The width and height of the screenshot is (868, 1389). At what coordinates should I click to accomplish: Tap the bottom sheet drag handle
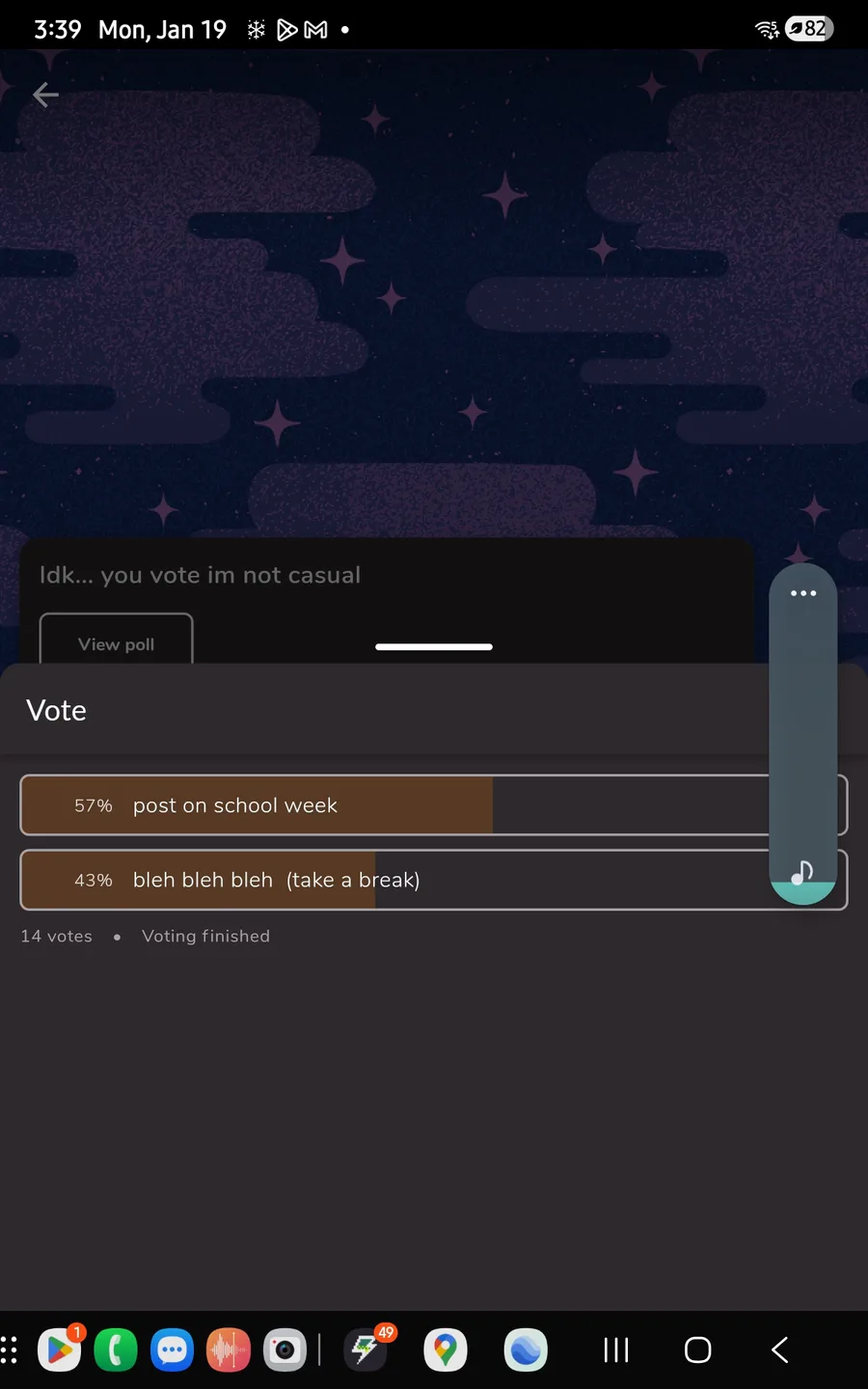[x=434, y=646]
